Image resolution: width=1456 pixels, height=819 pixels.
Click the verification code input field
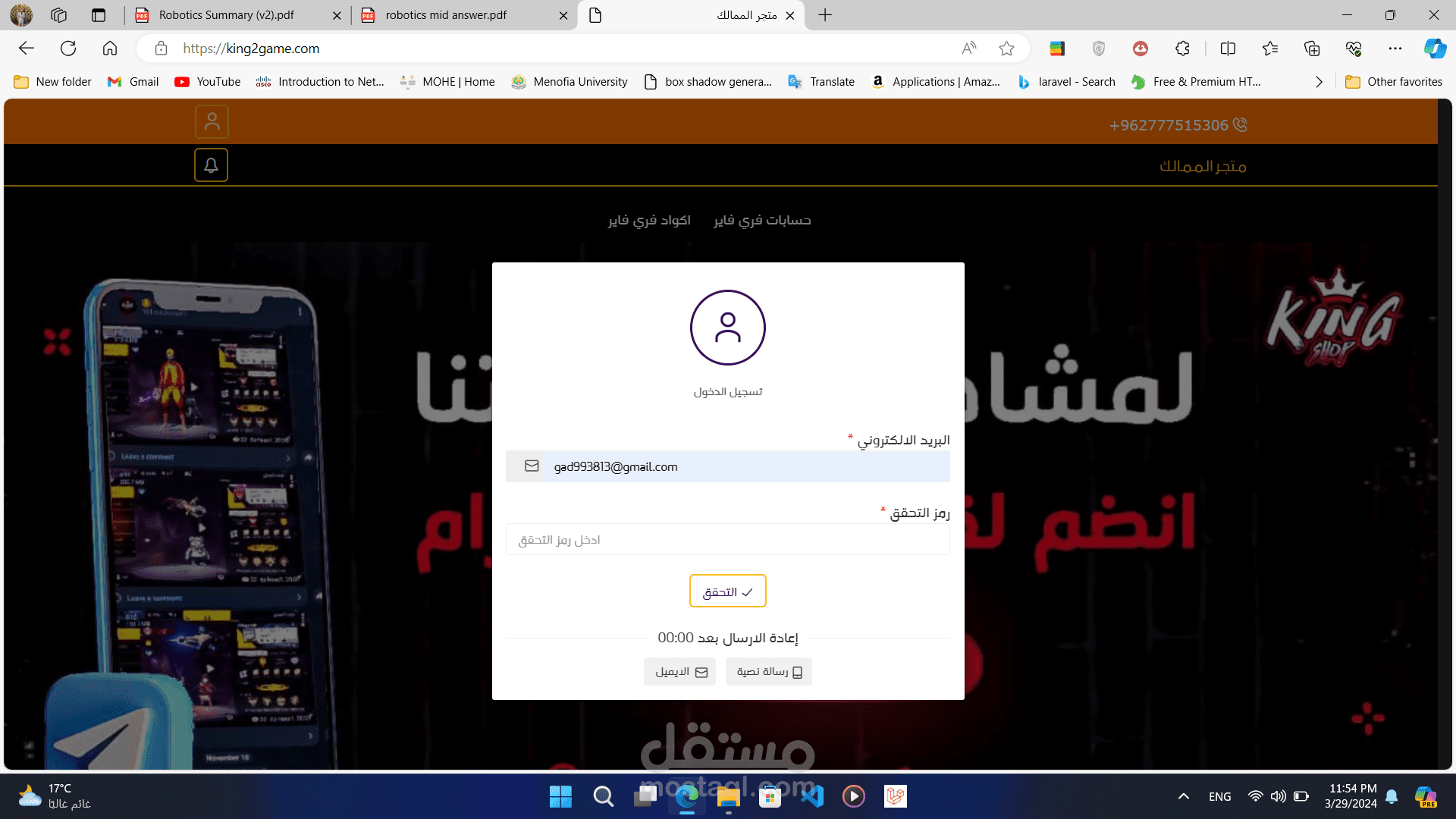(x=727, y=540)
